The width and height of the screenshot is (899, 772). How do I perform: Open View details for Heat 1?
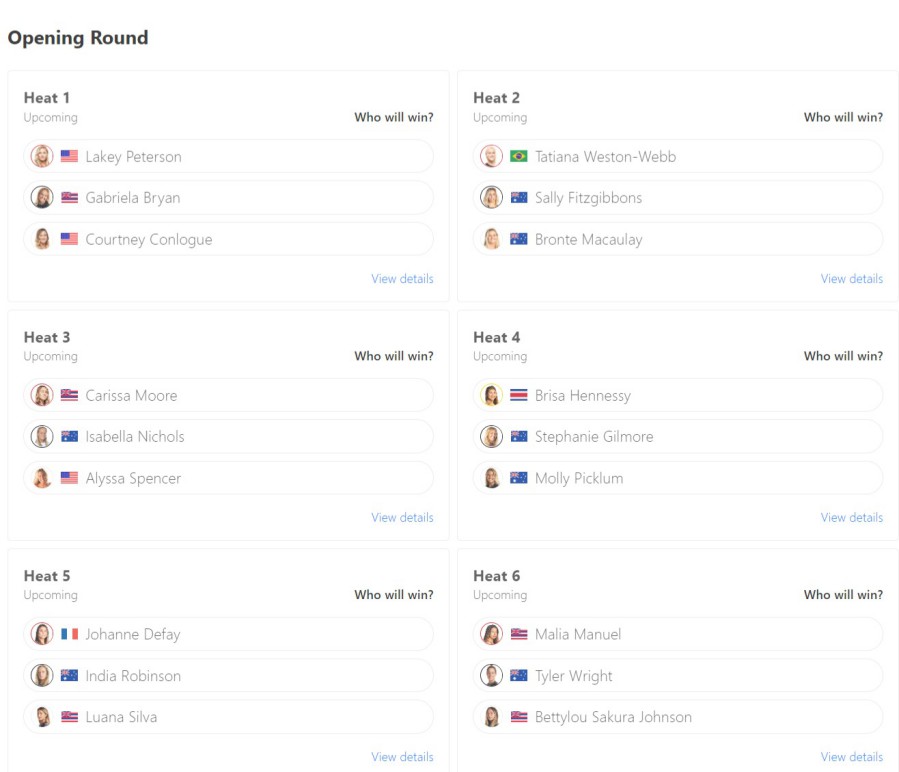pos(402,279)
